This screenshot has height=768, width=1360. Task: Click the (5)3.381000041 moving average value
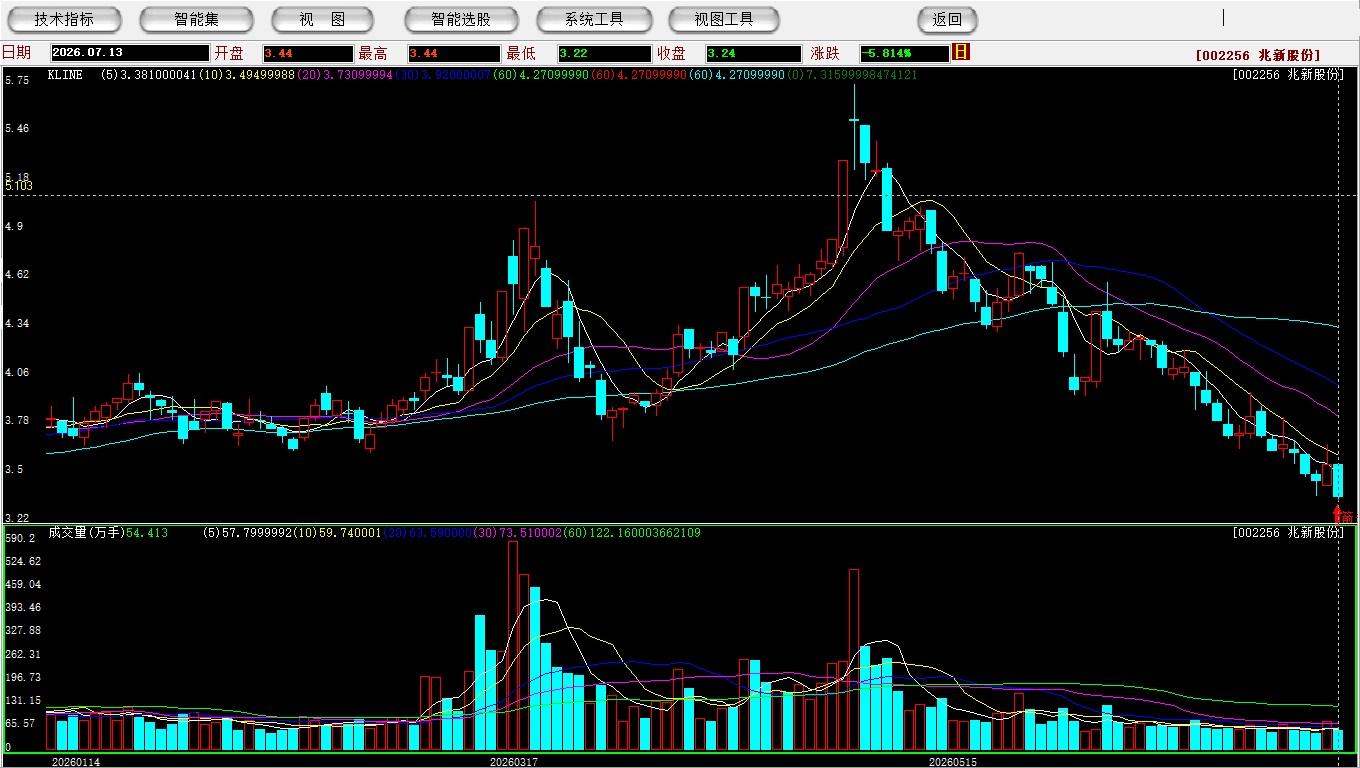[x=149, y=75]
